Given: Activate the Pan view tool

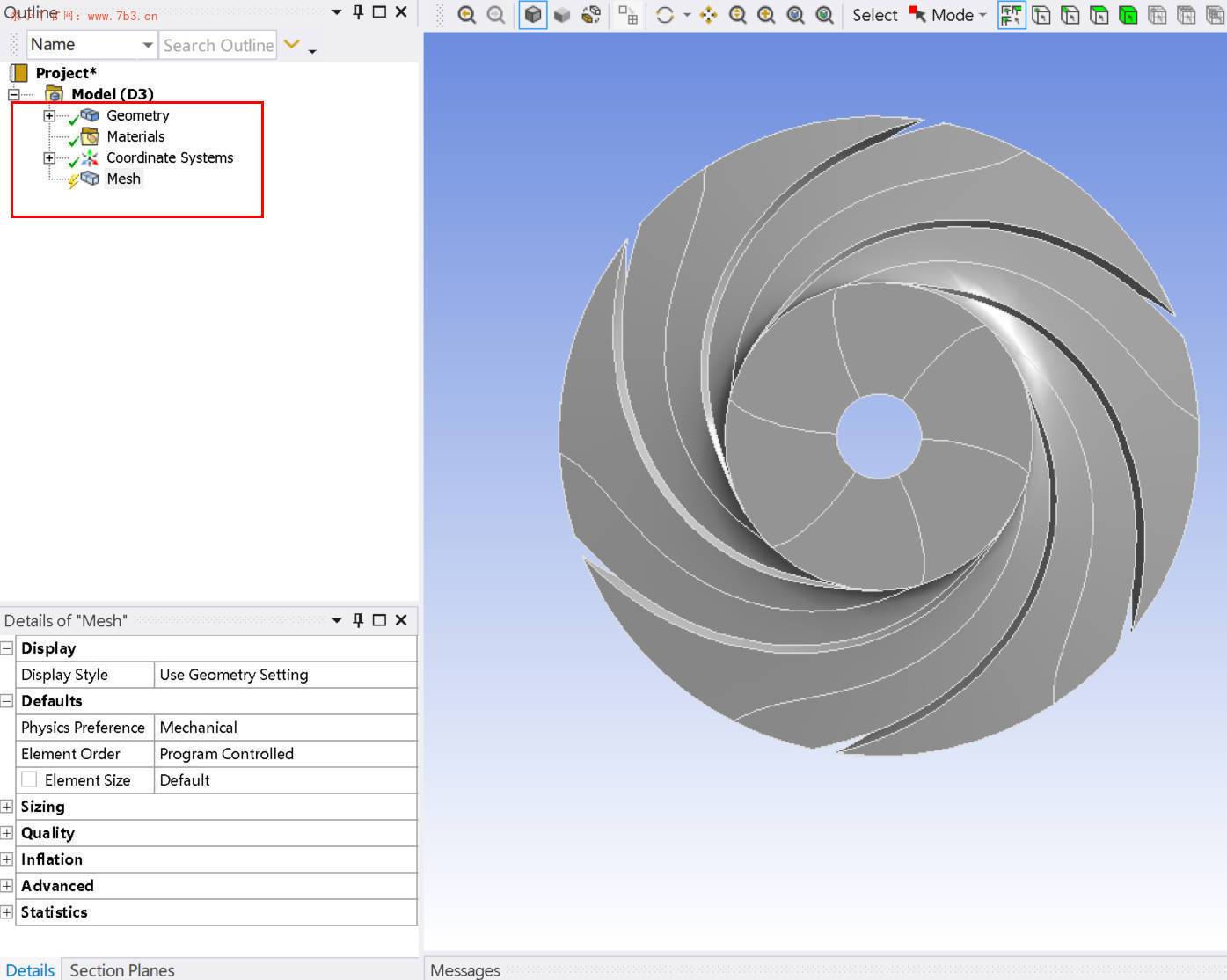Looking at the screenshot, I should [708, 15].
